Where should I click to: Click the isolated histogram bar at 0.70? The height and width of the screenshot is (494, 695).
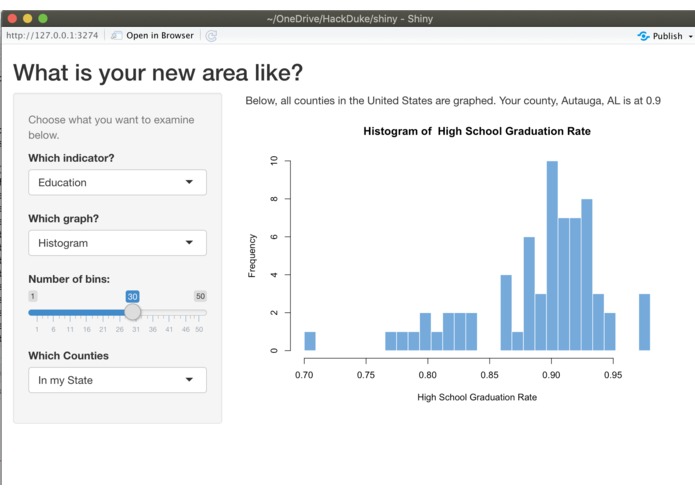pyautogui.click(x=310, y=341)
